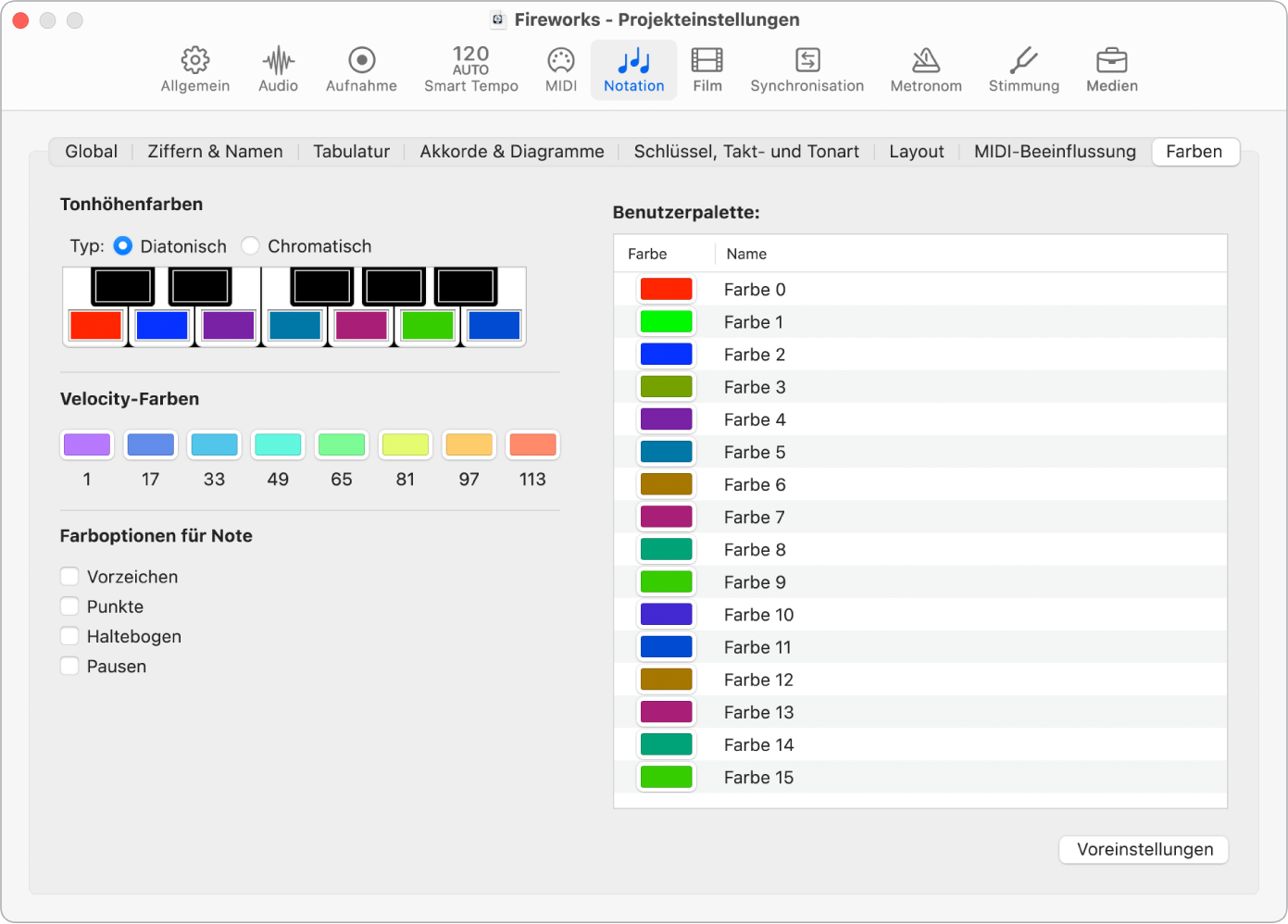1288x924 pixels.
Task: Click the Voreinstellungen button
Action: 1144,850
